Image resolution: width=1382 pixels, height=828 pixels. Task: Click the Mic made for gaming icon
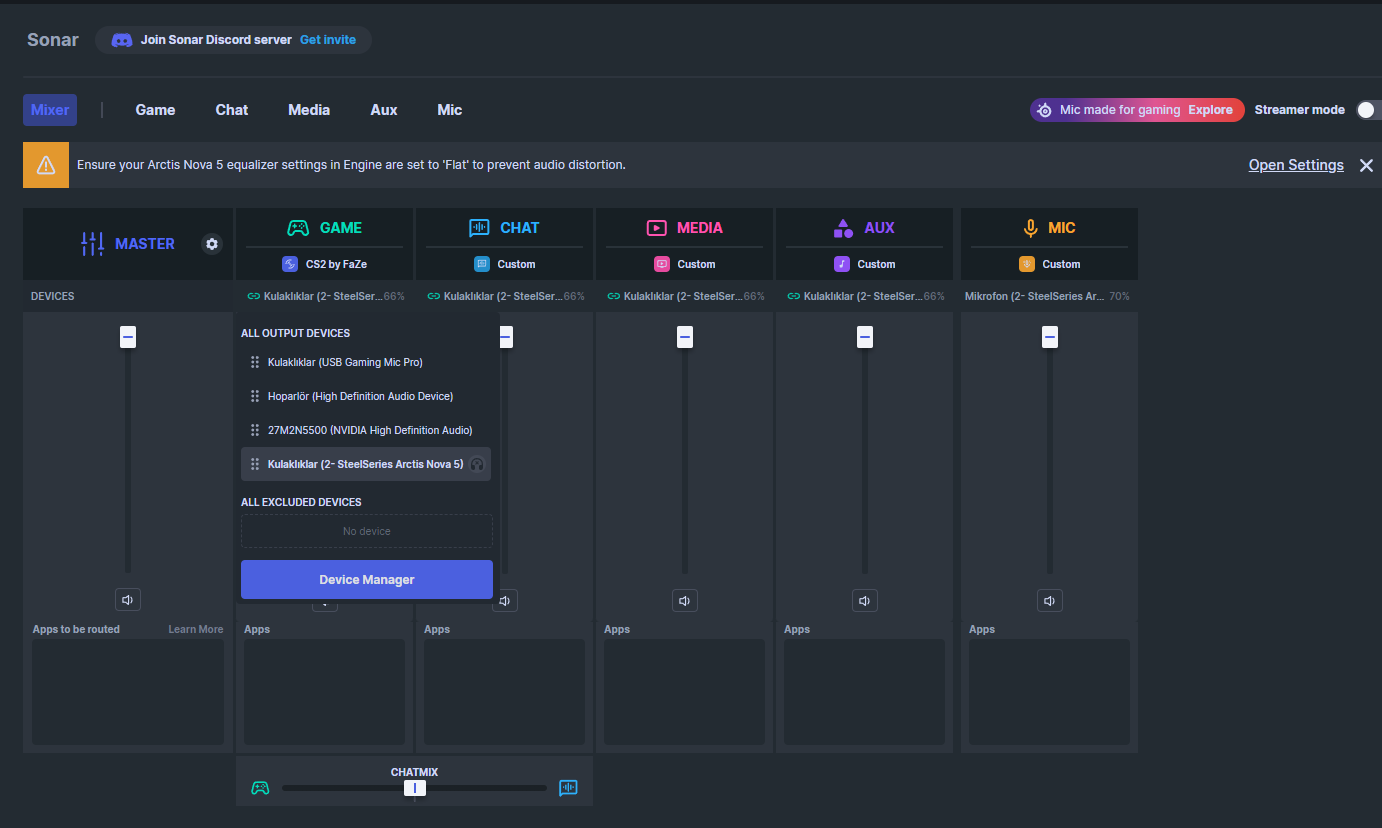point(1044,110)
